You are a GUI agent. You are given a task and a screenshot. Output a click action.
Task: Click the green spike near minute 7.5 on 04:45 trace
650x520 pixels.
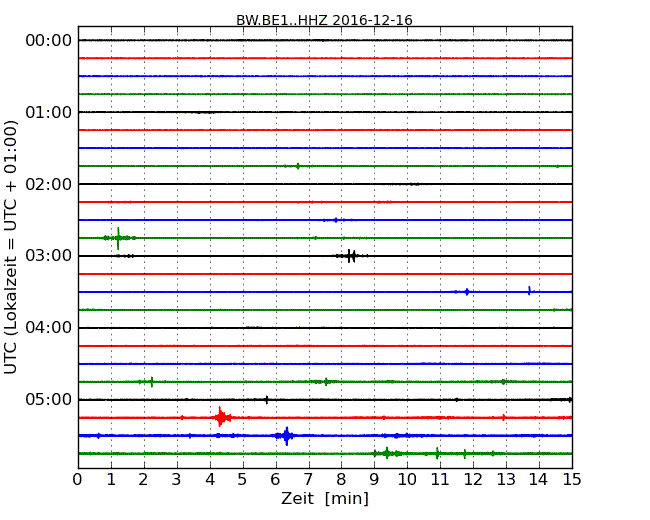coord(326,381)
